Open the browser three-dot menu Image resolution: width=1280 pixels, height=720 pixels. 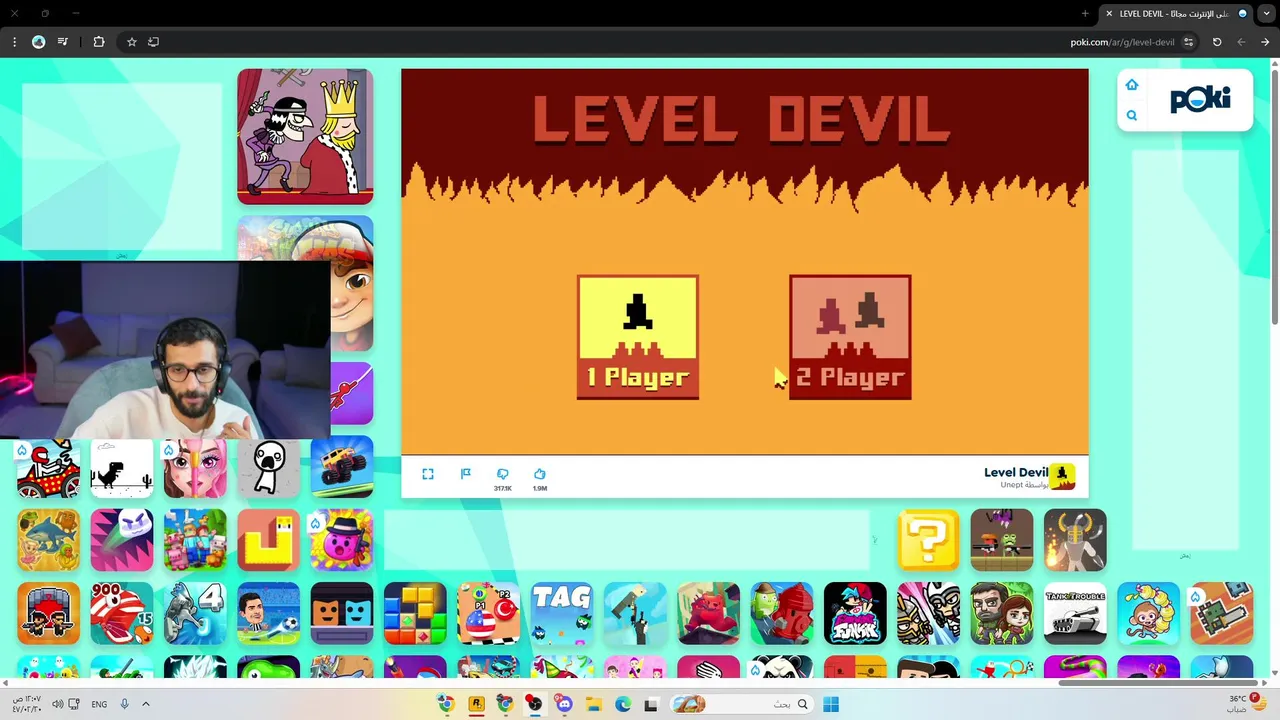[14, 42]
